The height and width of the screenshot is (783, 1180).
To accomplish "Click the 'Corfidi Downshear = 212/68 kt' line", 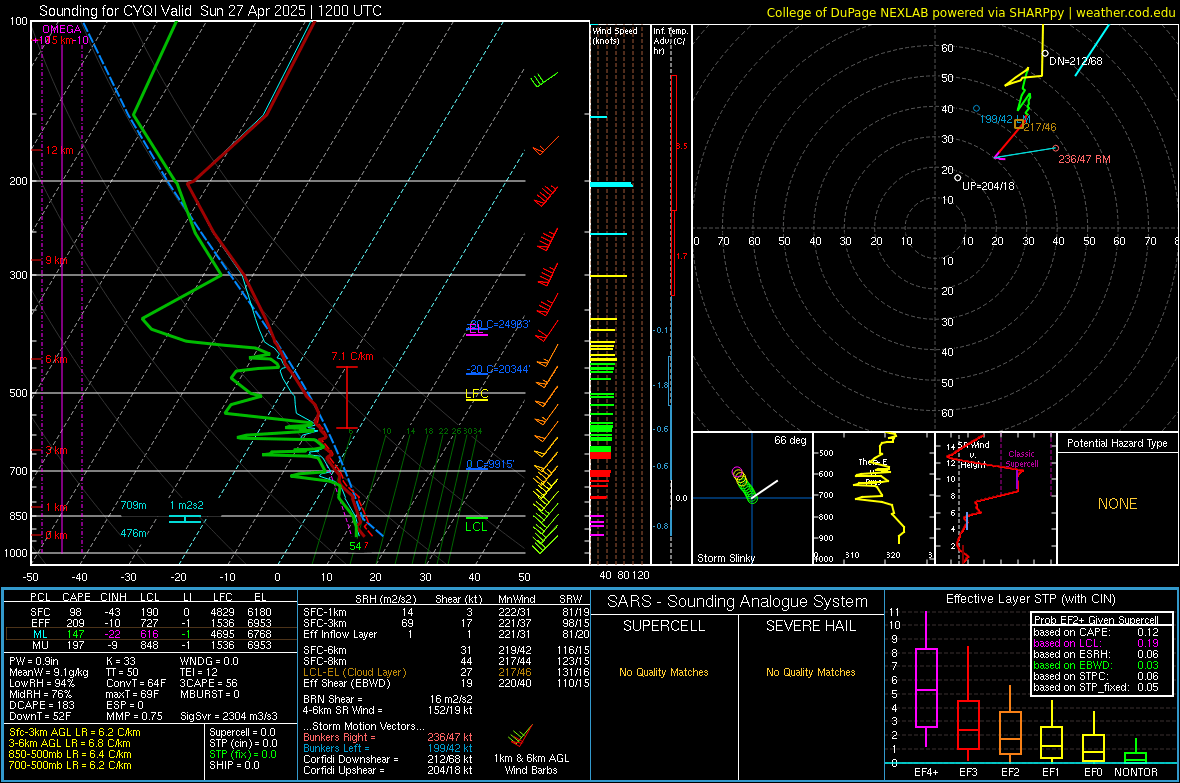I will tap(388, 759).
